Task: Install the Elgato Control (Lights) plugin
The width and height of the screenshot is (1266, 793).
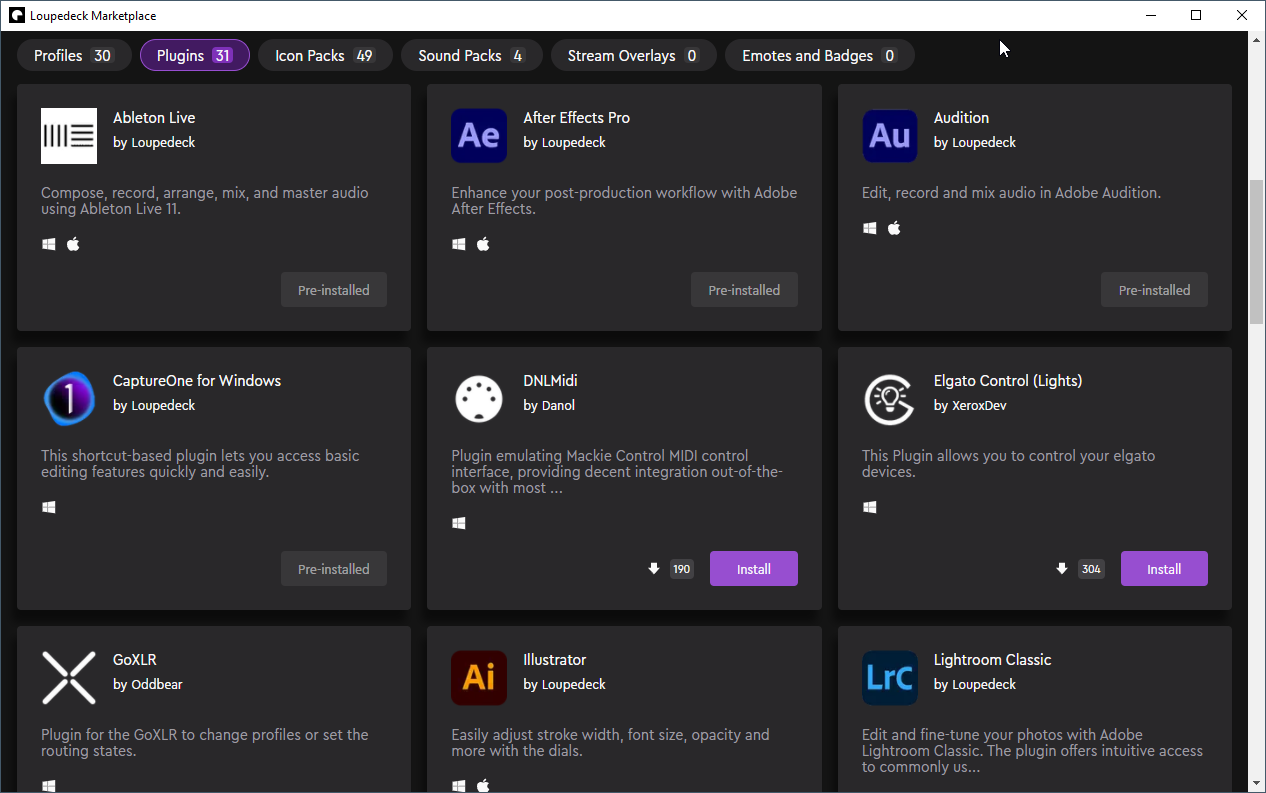Action: 1164,569
